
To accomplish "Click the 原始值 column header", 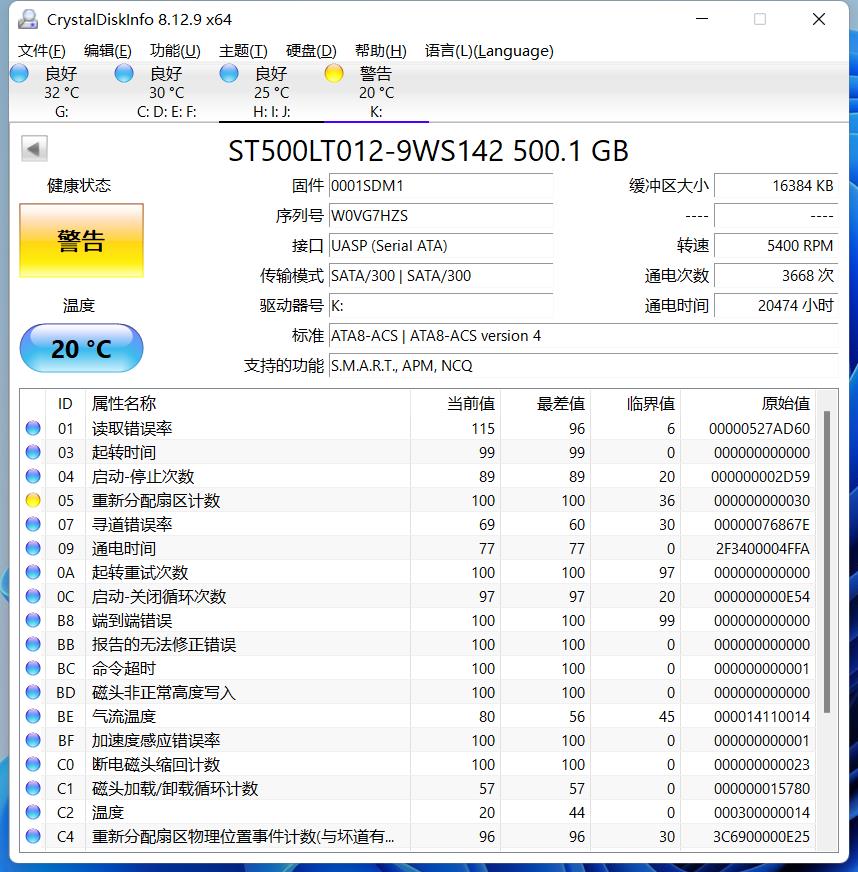I will [x=748, y=404].
